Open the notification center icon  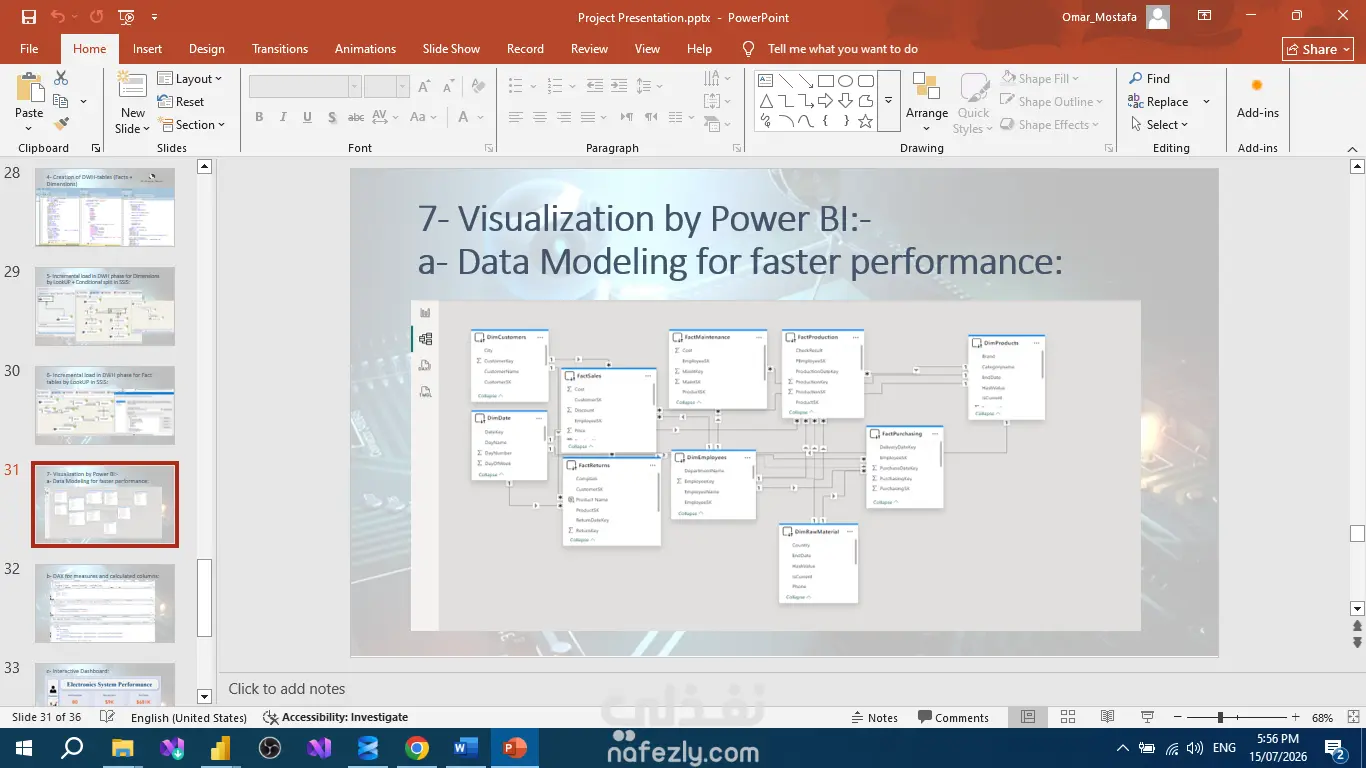tap(1336, 748)
